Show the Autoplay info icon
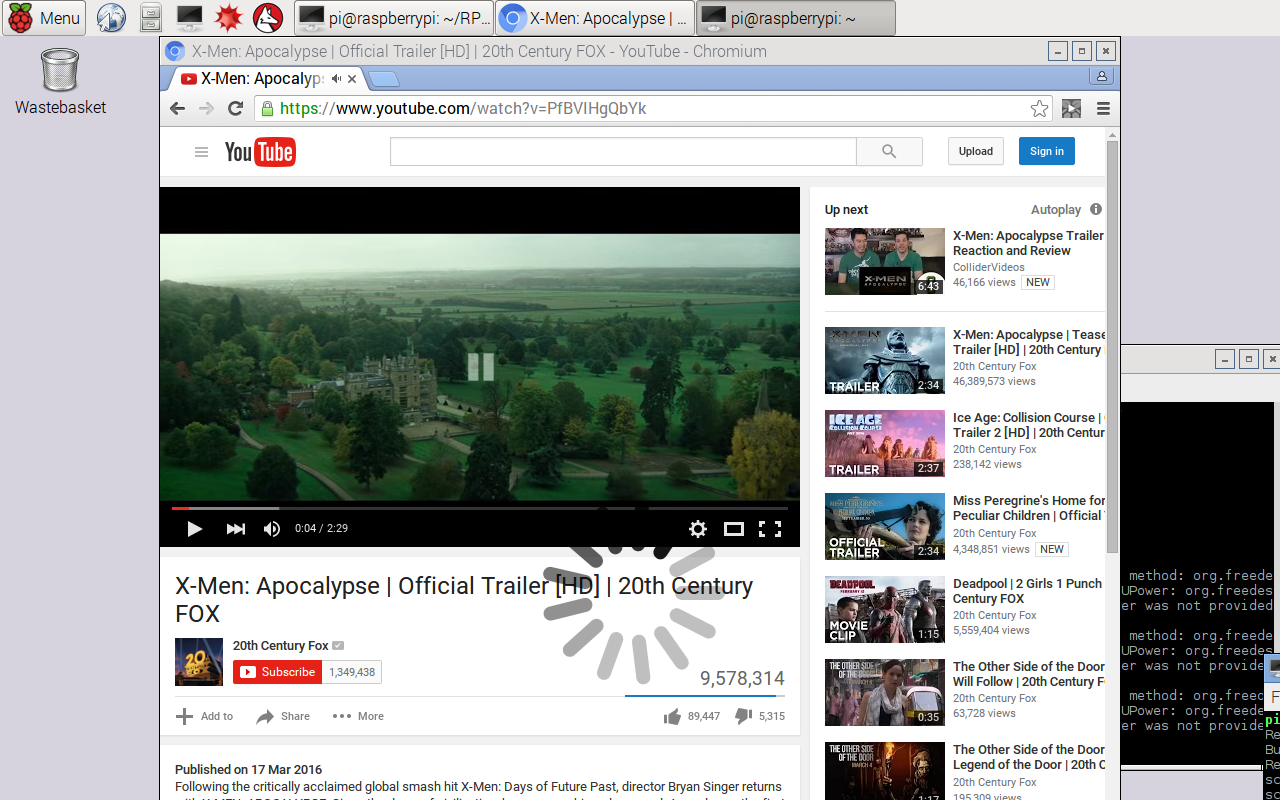1280x800 pixels. 1096,210
